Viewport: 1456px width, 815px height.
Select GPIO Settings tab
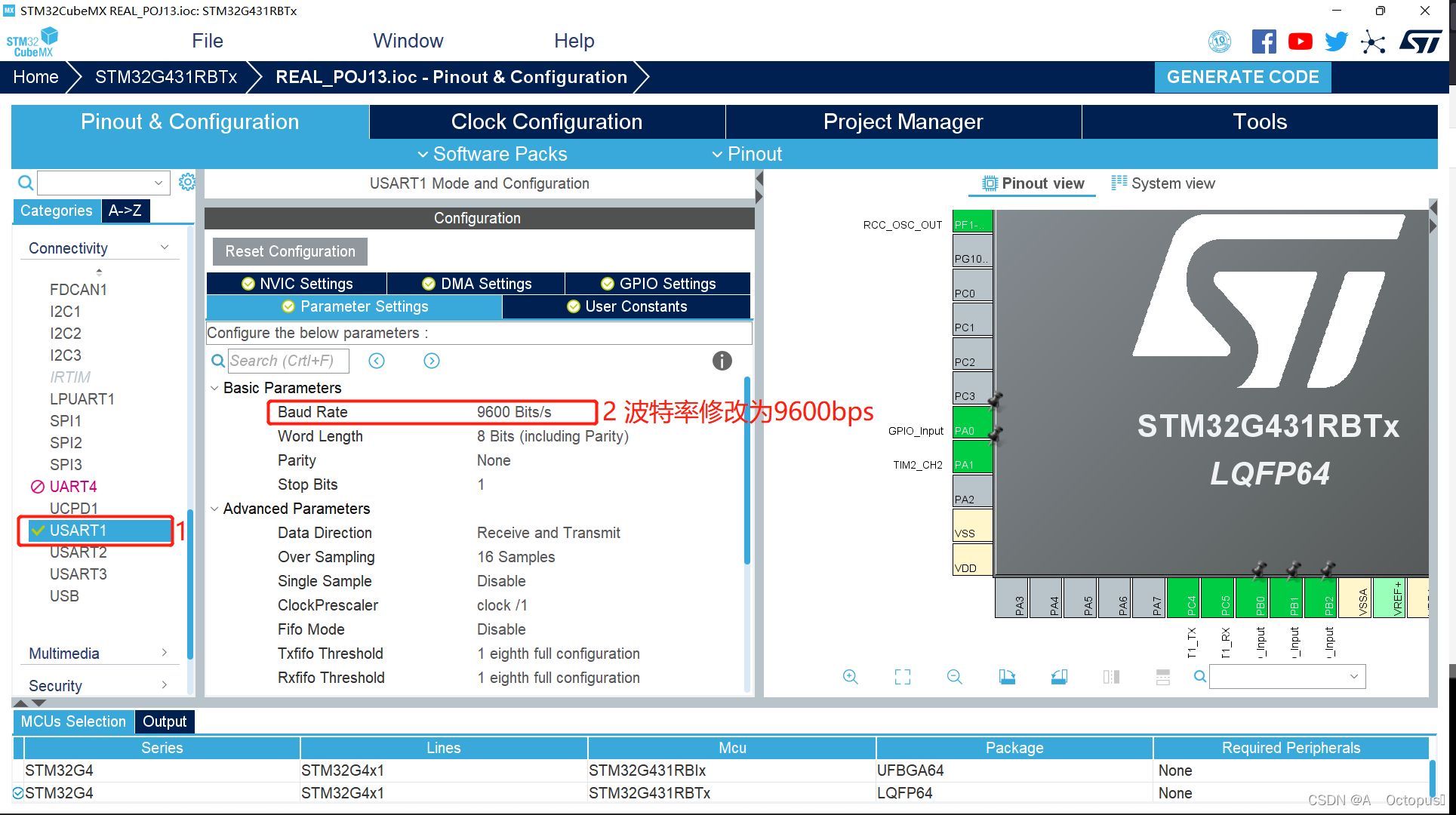coord(660,283)
